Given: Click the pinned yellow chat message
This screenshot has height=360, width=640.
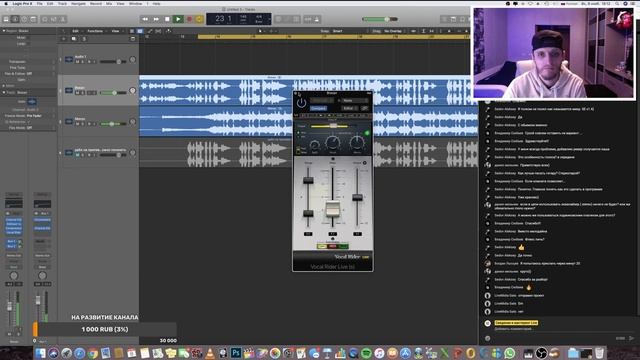Looking at the screenshot, I should pyautogui.click(x=516, y=323).
